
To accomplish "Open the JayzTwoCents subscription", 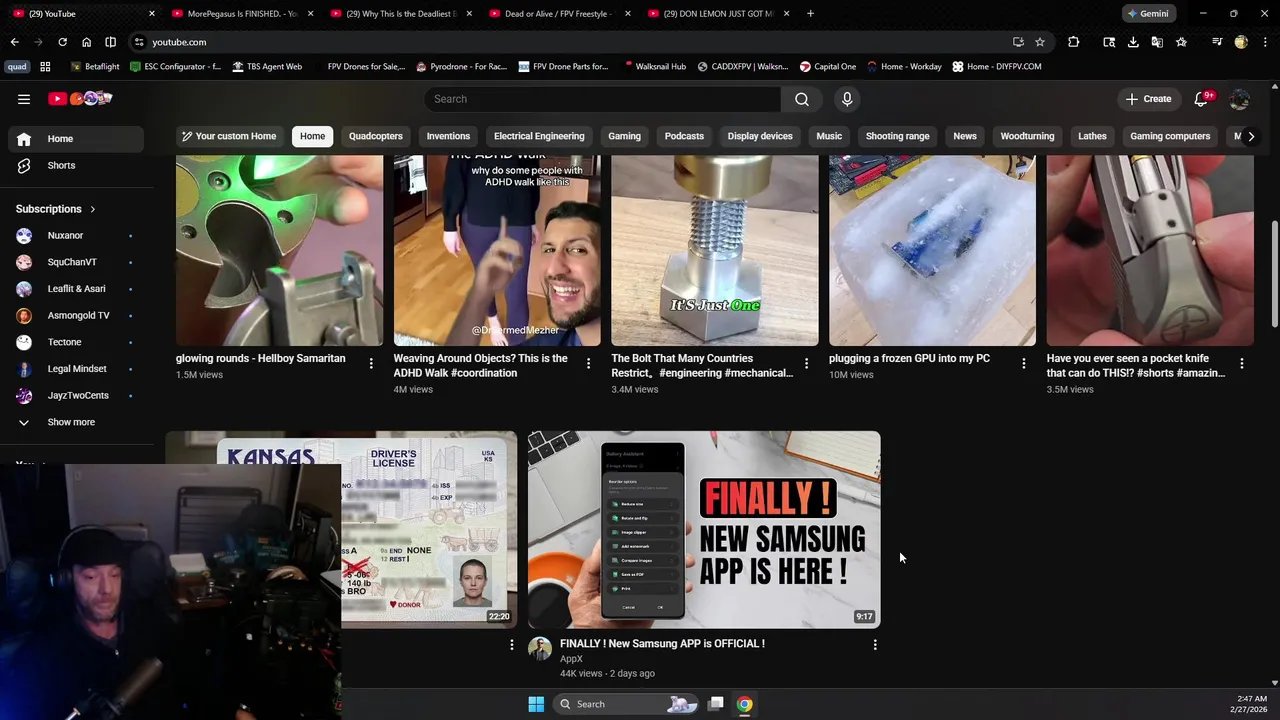I will (x=76, y=395).
